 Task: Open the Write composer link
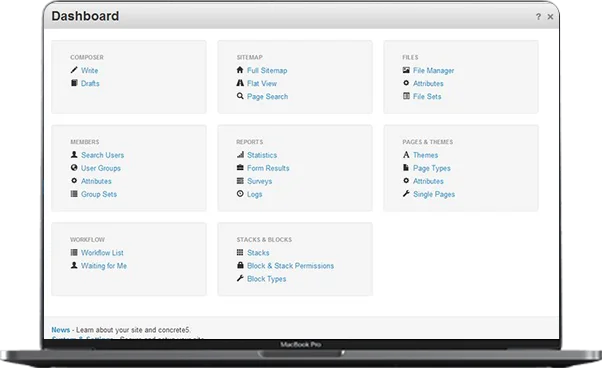click(89, 70)
